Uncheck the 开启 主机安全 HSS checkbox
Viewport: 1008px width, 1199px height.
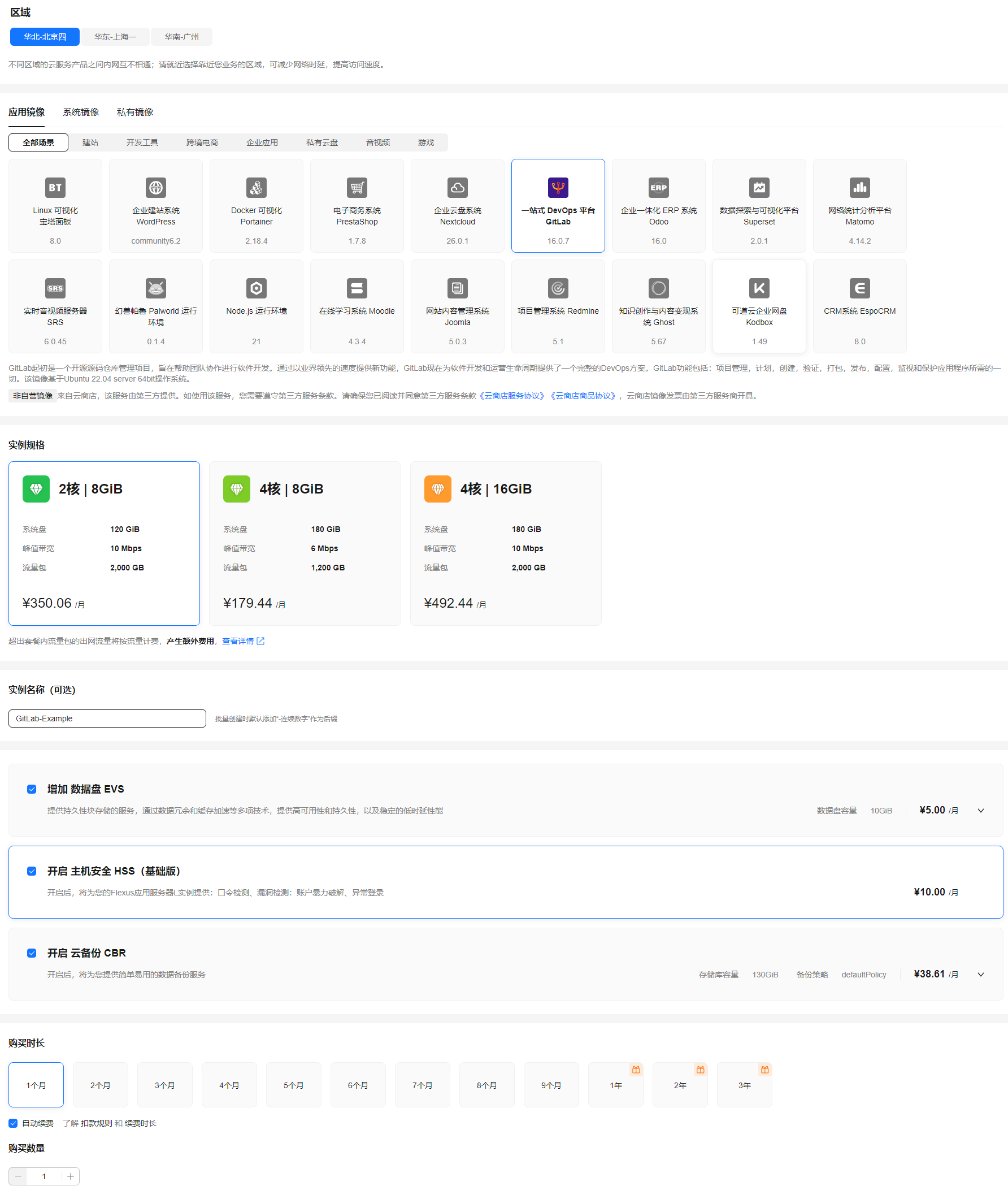[32, 871]
